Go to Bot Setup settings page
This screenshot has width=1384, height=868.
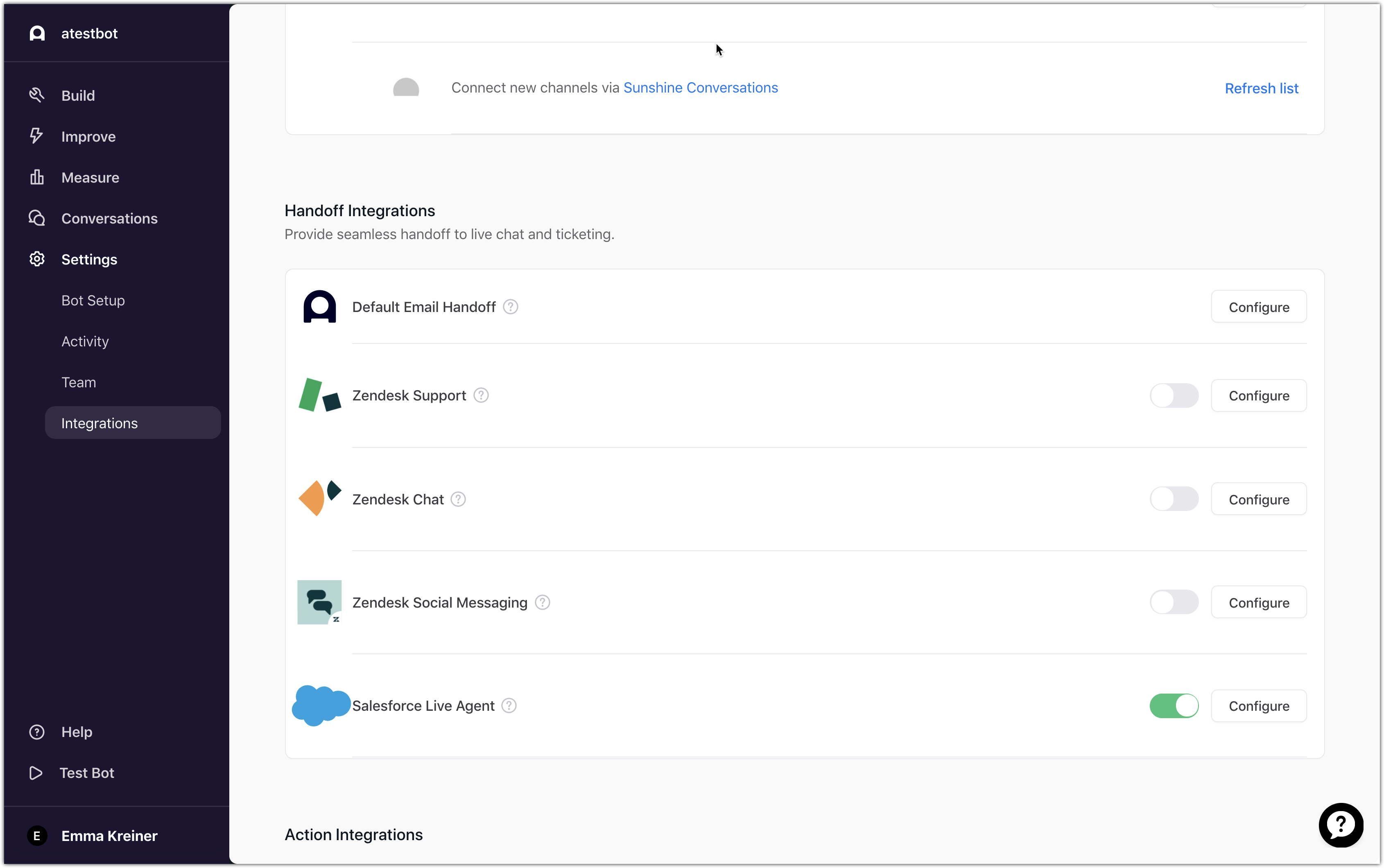point(93,300)
